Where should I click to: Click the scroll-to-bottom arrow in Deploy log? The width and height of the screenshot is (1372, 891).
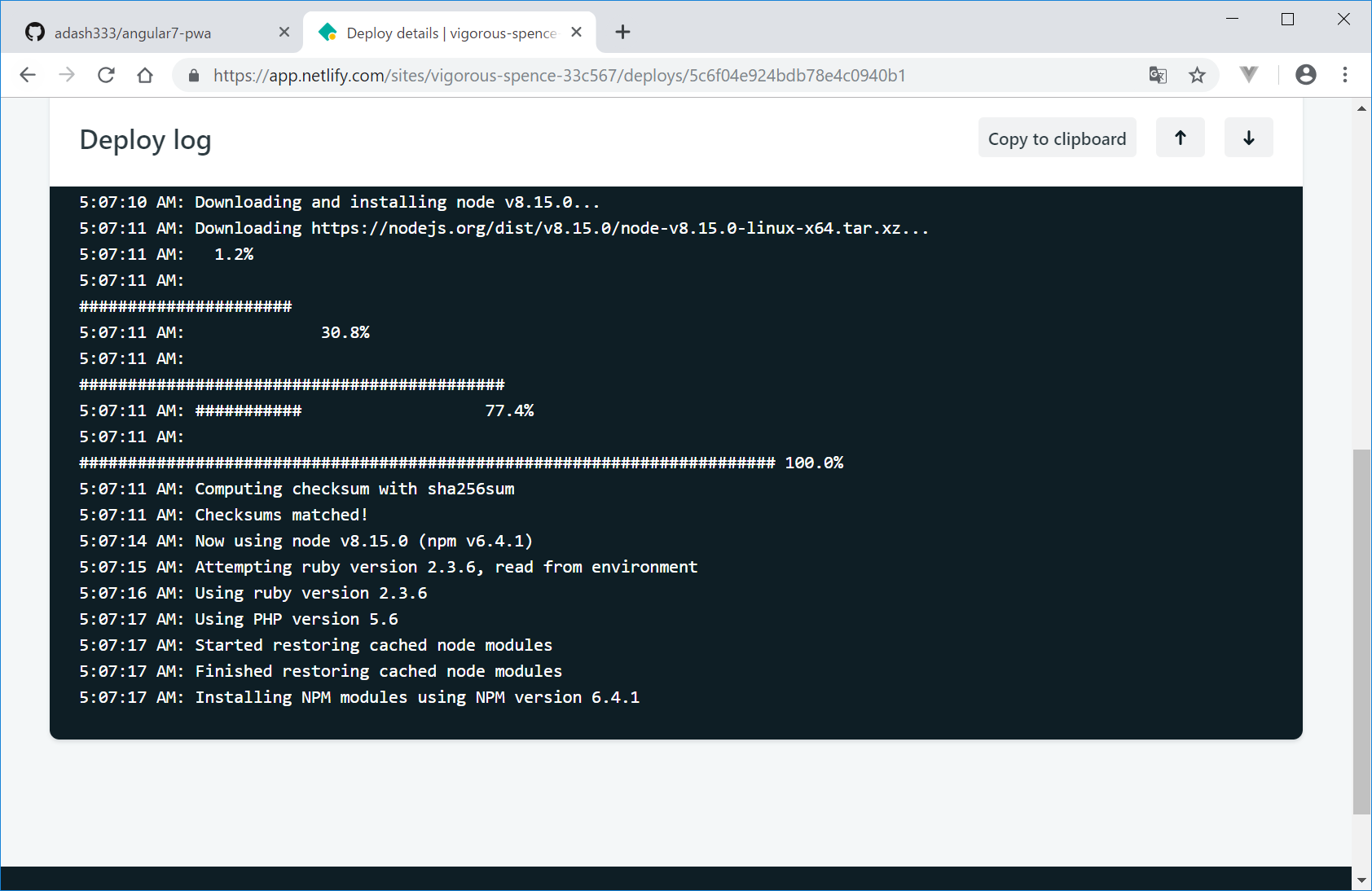pos(1248,138)
